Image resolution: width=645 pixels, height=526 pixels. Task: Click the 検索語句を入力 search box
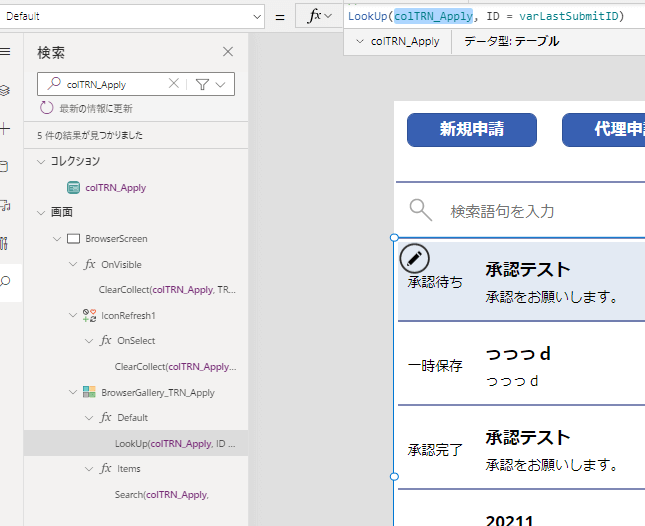coord(502,211)
